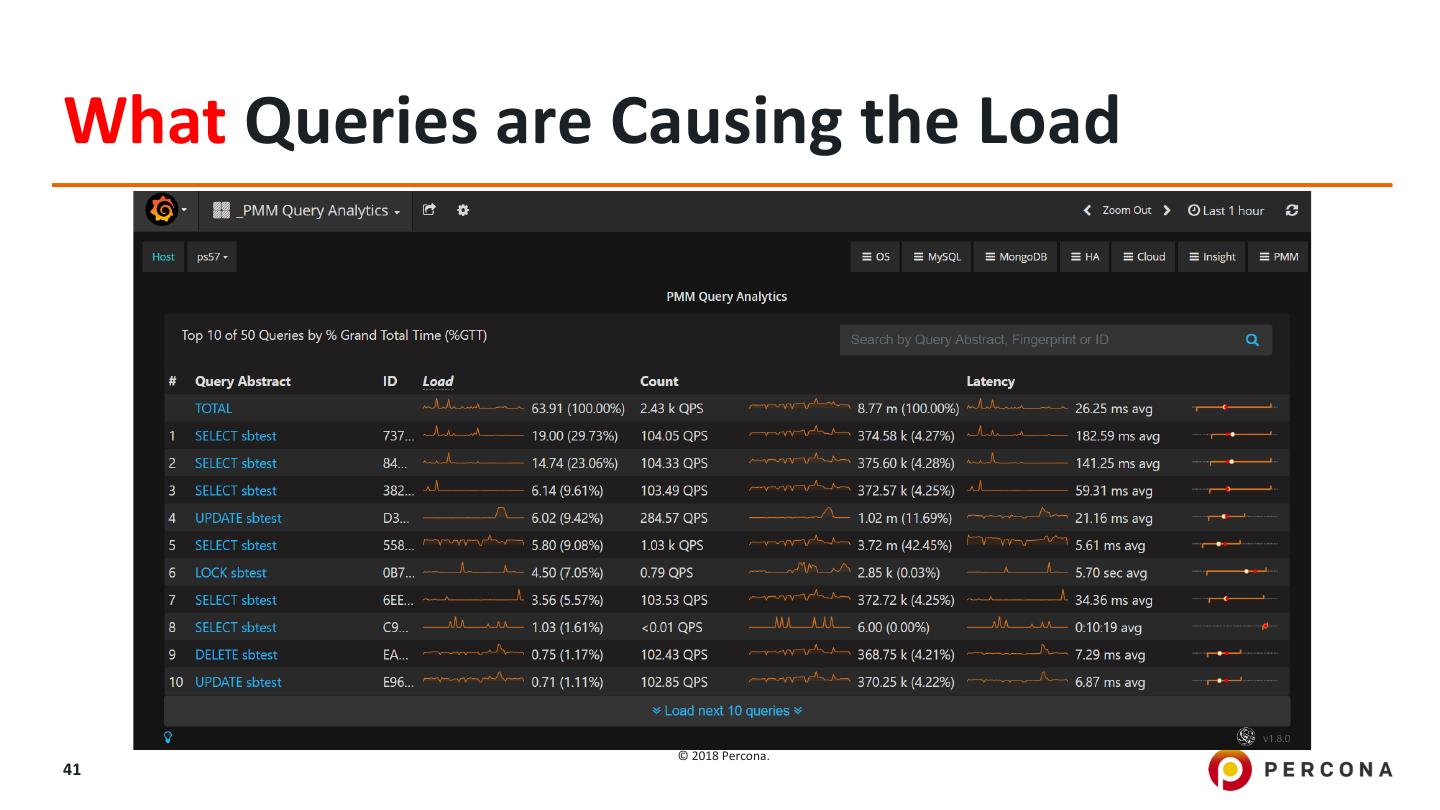Screen dimensions: 1440x810
Task: Open the Grafana logo main menu
Action: click(162, 210)
